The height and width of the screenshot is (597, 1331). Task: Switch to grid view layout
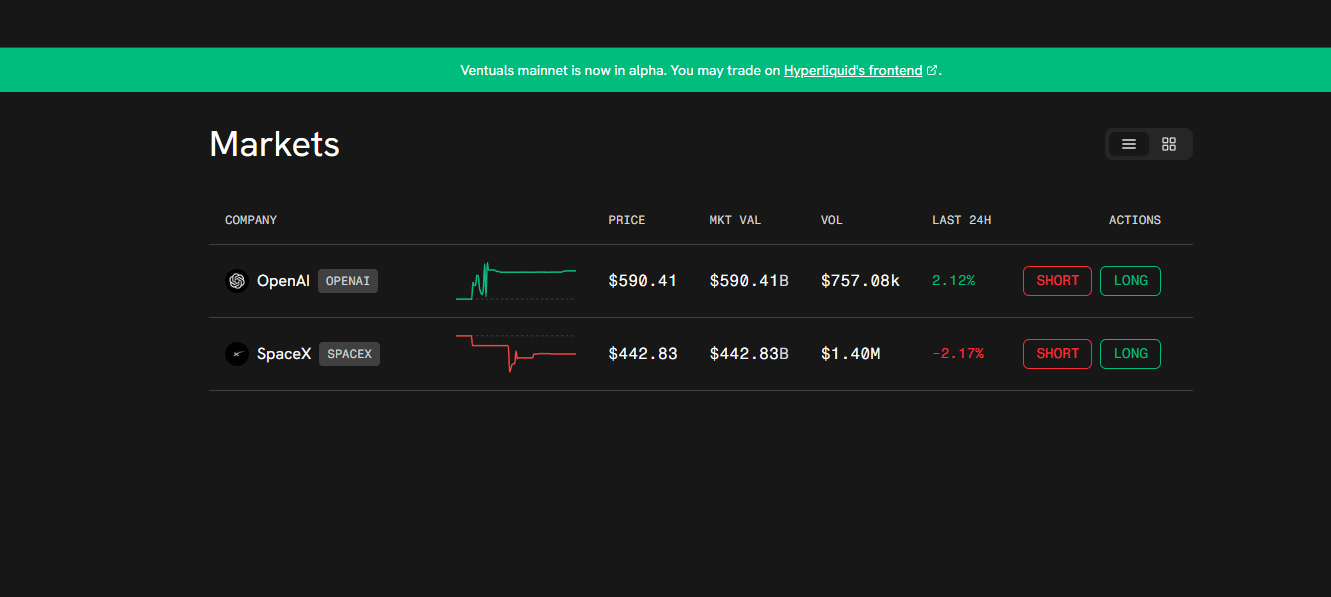pos(1169,144)
